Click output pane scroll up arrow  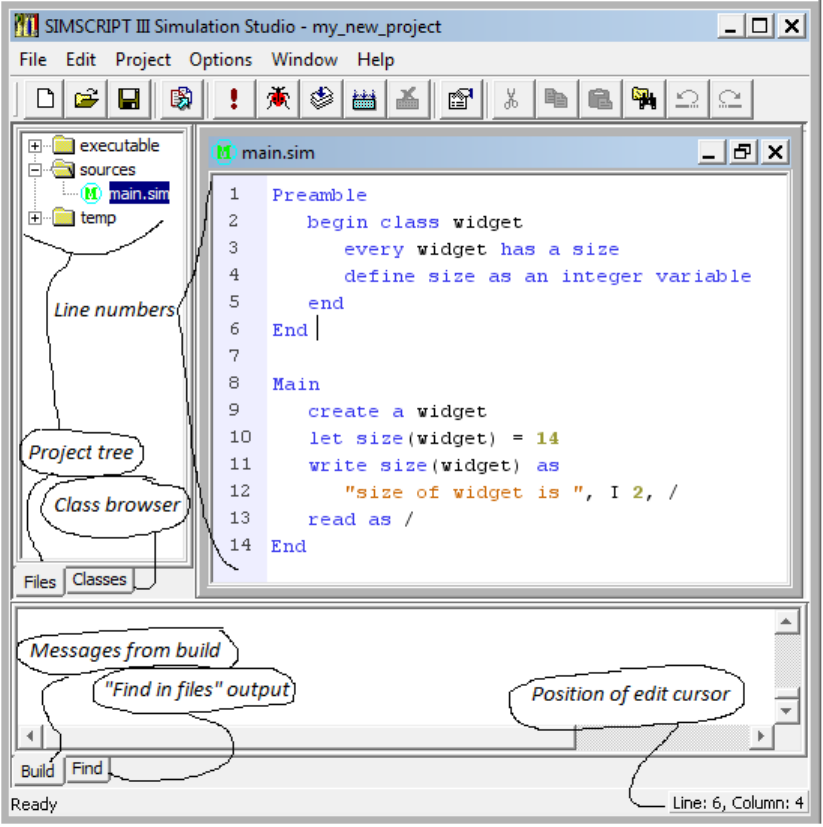(x=786, y=621)
